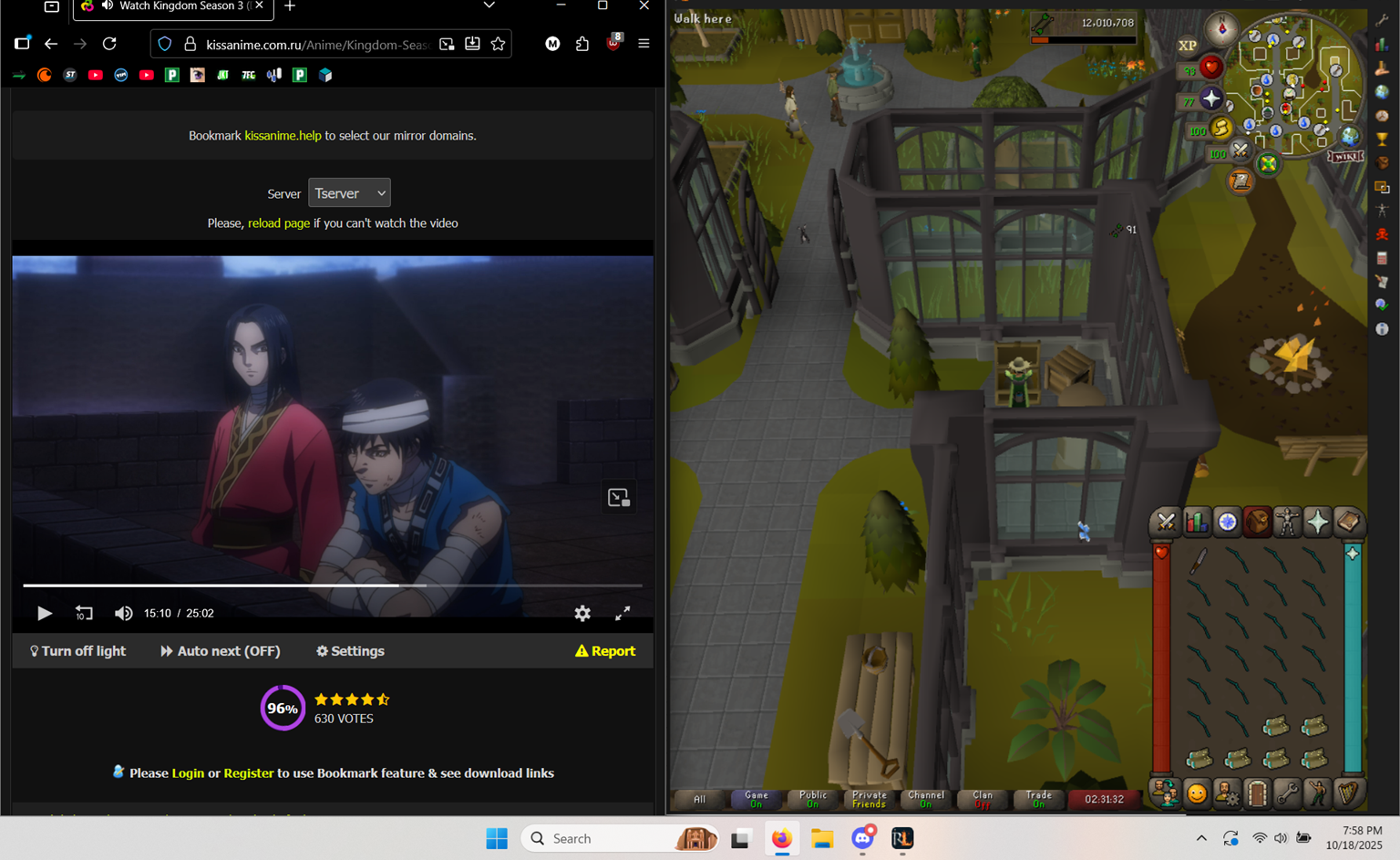Open the Prayer tab star icon
This screenshot has width=1400, height=860.
[x=1318, y=522]
